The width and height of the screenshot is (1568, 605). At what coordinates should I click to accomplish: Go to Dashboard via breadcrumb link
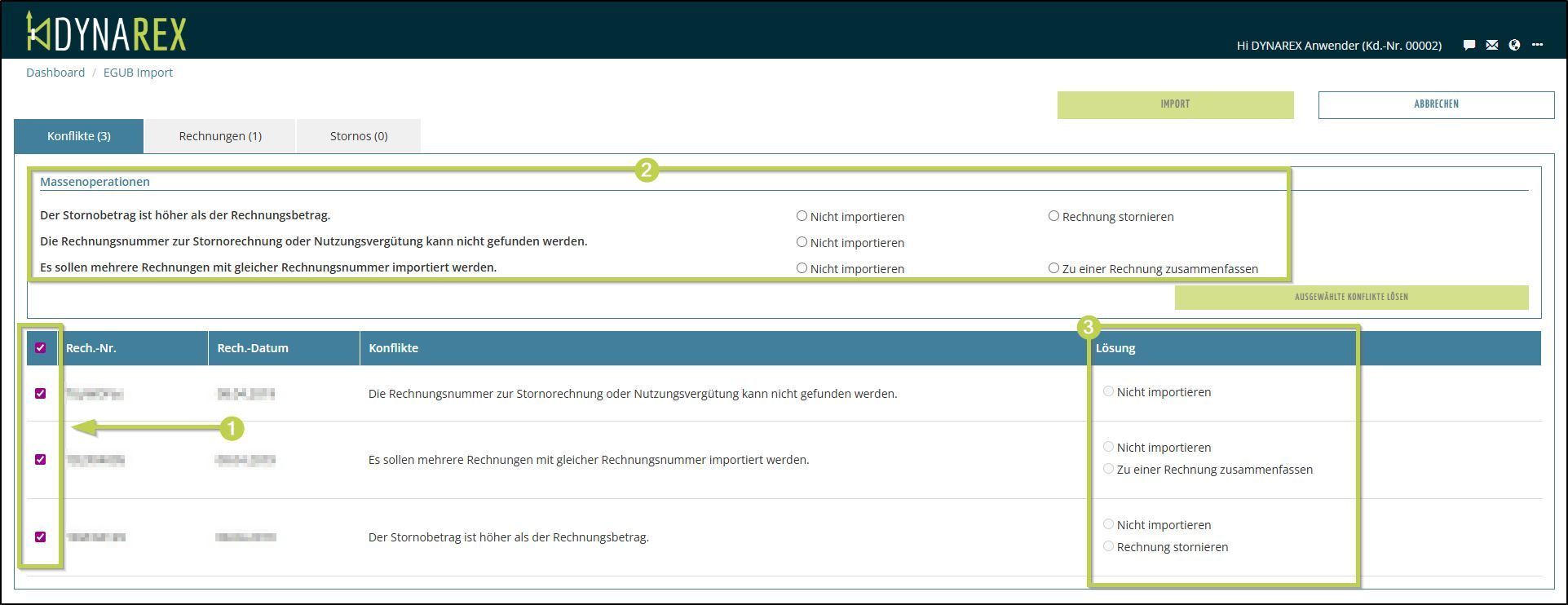tap(55, 73)
